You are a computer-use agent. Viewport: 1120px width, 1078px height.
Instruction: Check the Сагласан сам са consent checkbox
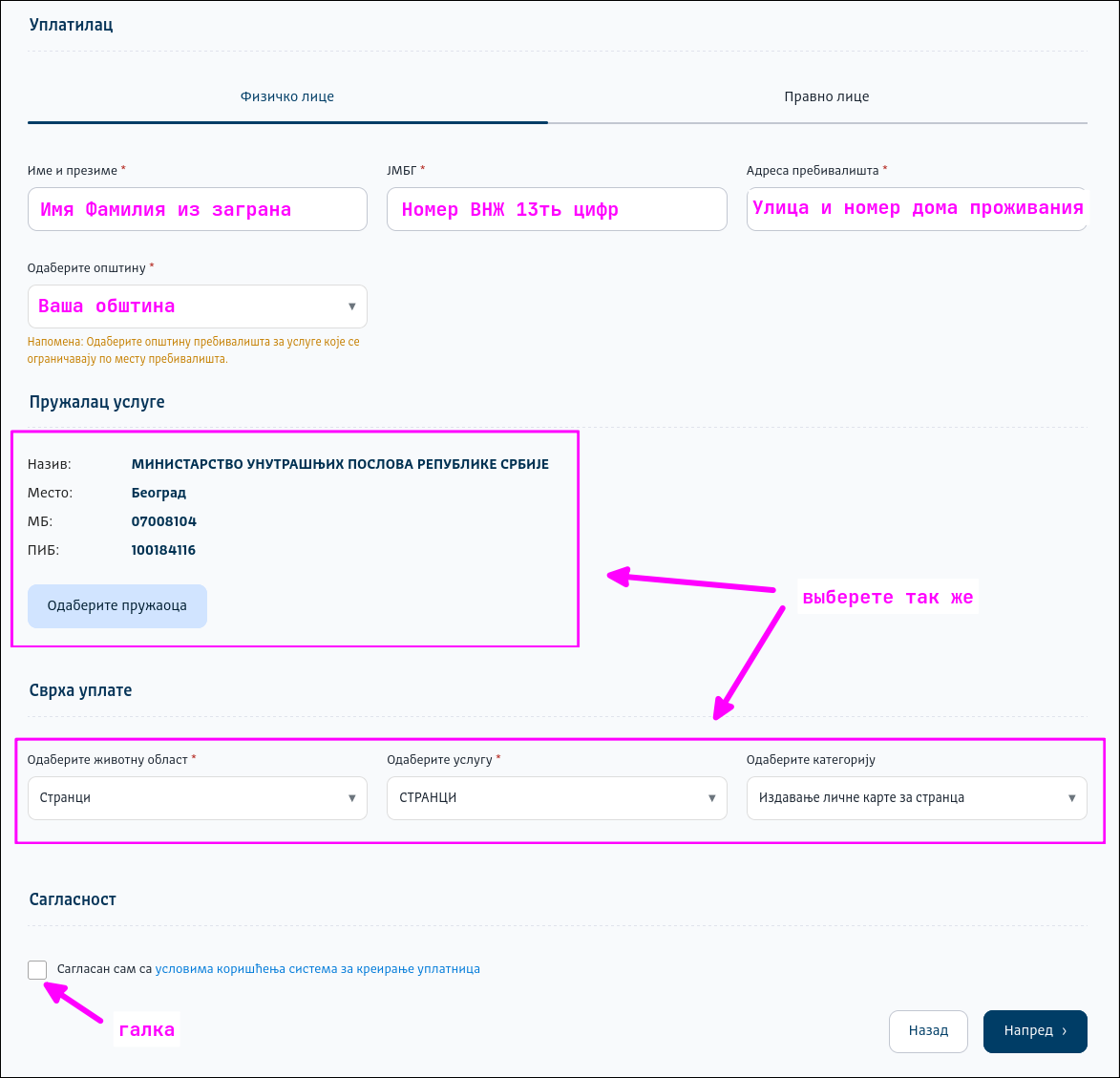tap(37, 969)
